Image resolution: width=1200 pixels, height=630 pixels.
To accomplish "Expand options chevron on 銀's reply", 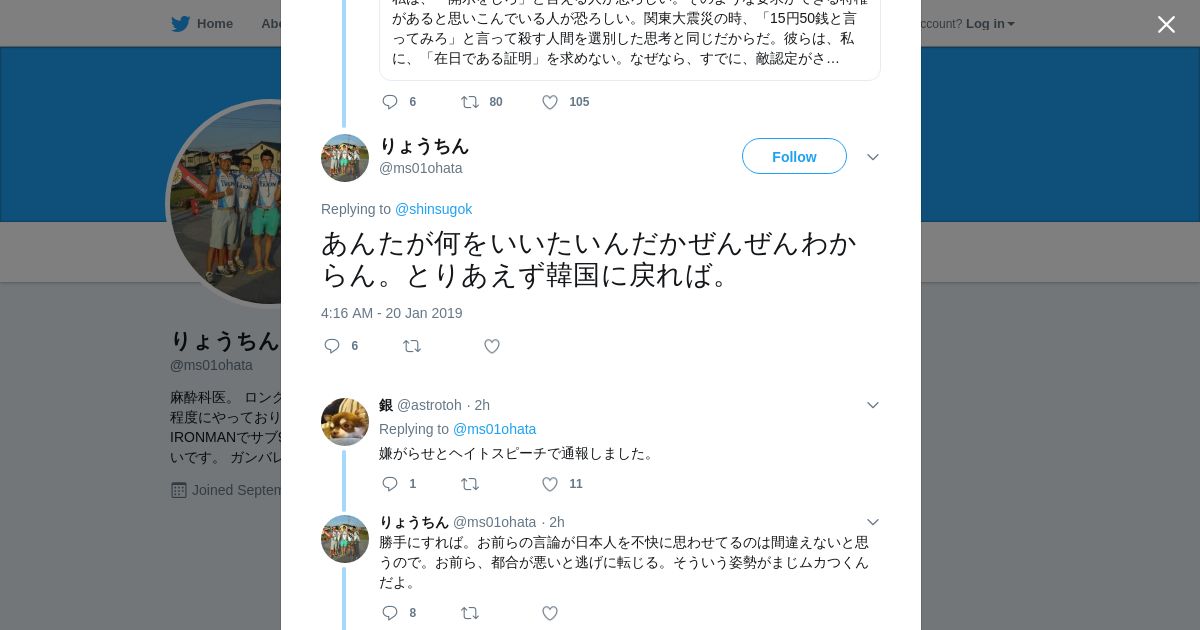I will click(x=873, y=405).
